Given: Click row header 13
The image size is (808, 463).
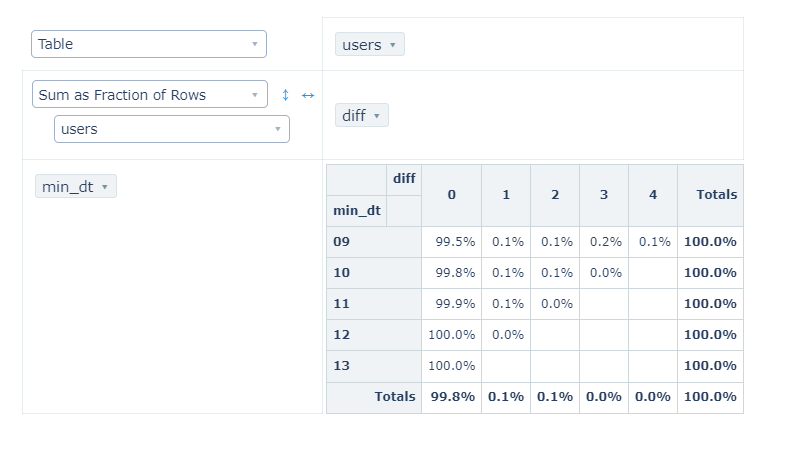Looking at the screenshot, I should [x=341, y=366].
